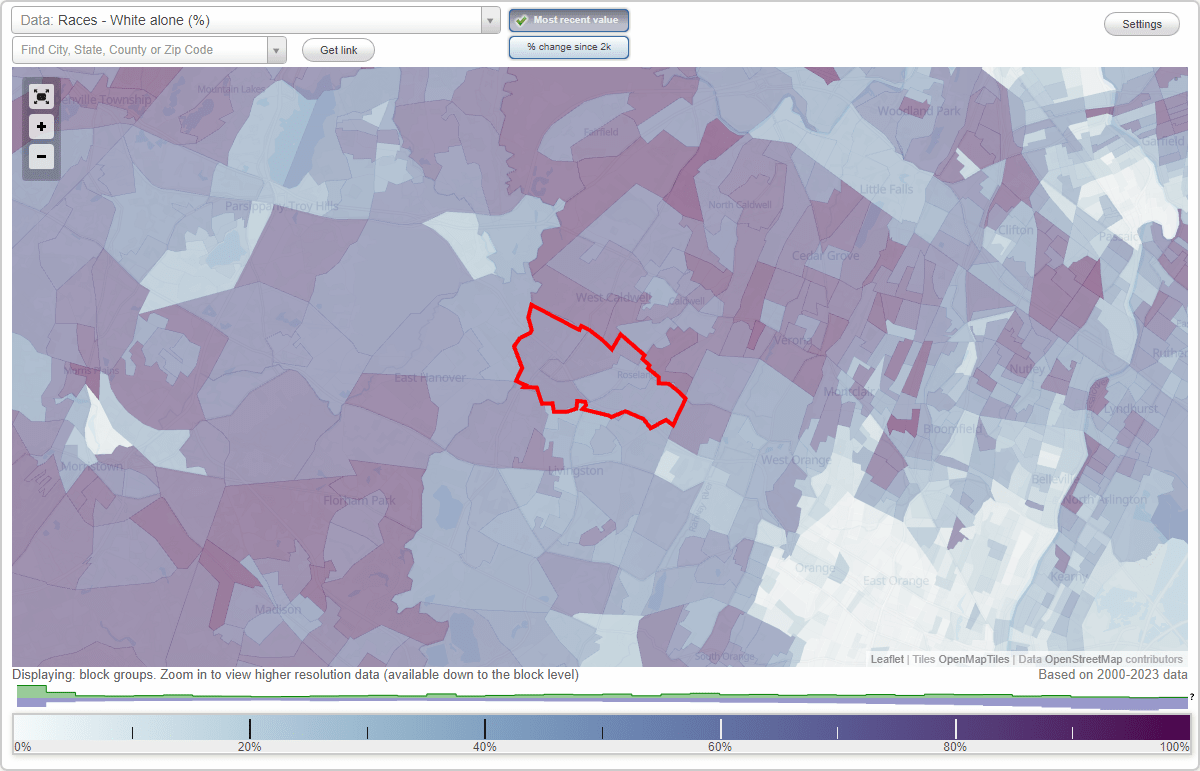Select the 'Most recent value' tab
The image size is (1200, 771).
click(x=569, y=19)
